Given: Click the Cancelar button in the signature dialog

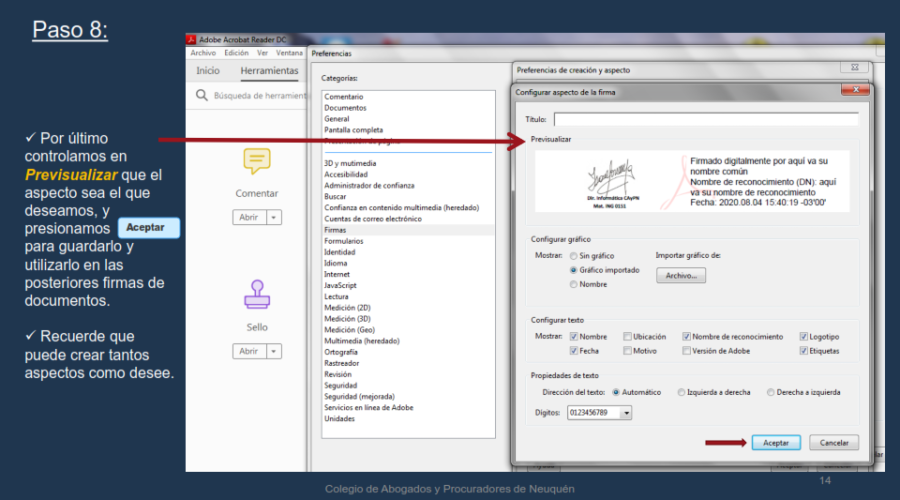Looking at the screenshot, I should [834, 443].
